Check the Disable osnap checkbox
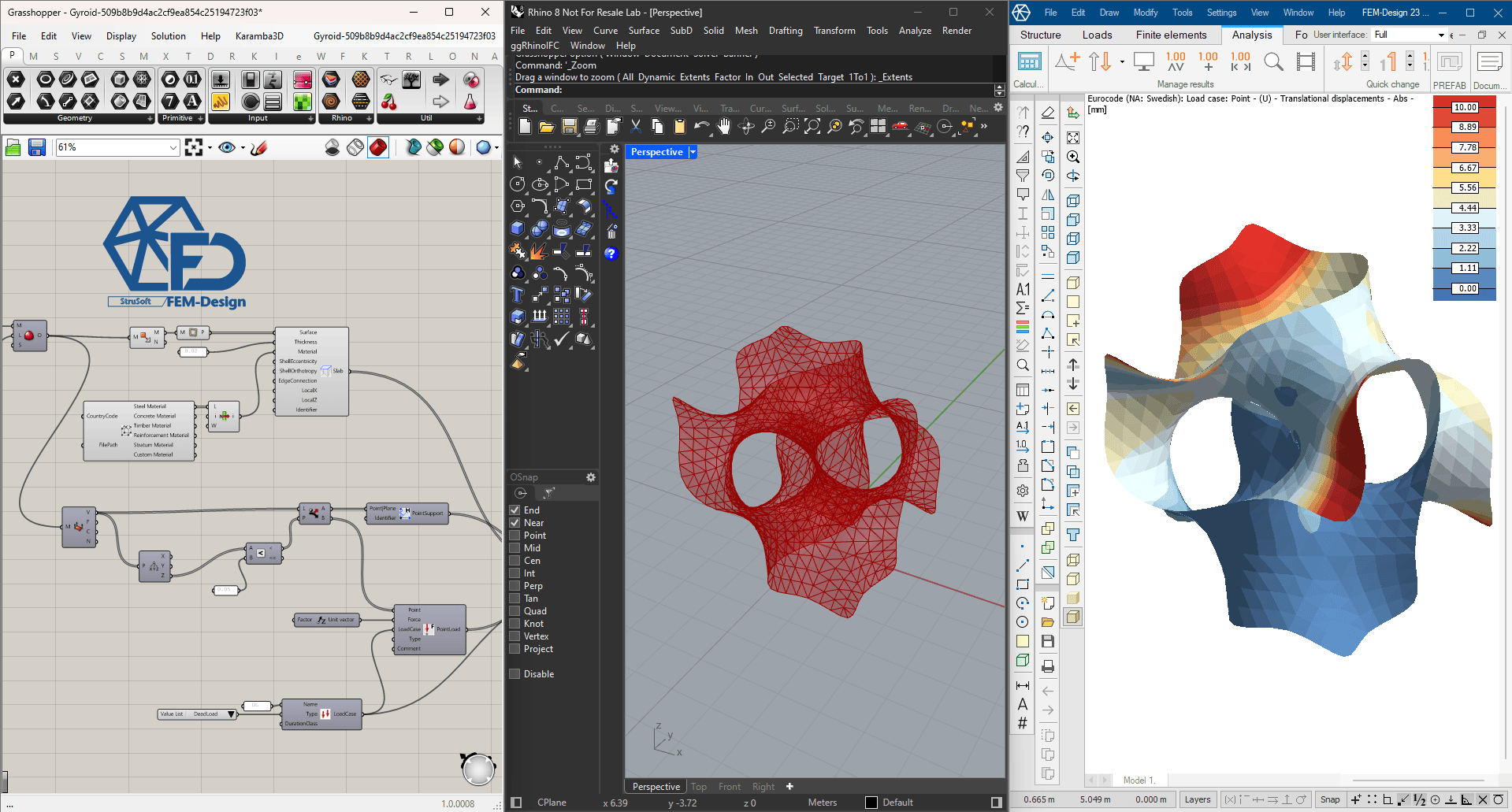This screenshot has height=812, width=1512. (x=515, y=674)
